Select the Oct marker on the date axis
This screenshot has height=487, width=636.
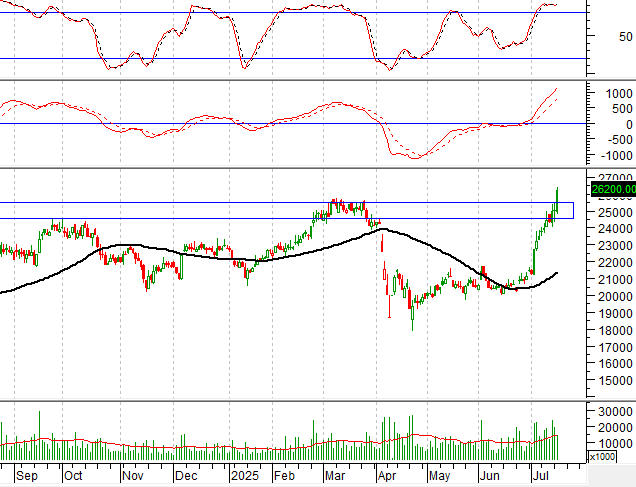74,477
